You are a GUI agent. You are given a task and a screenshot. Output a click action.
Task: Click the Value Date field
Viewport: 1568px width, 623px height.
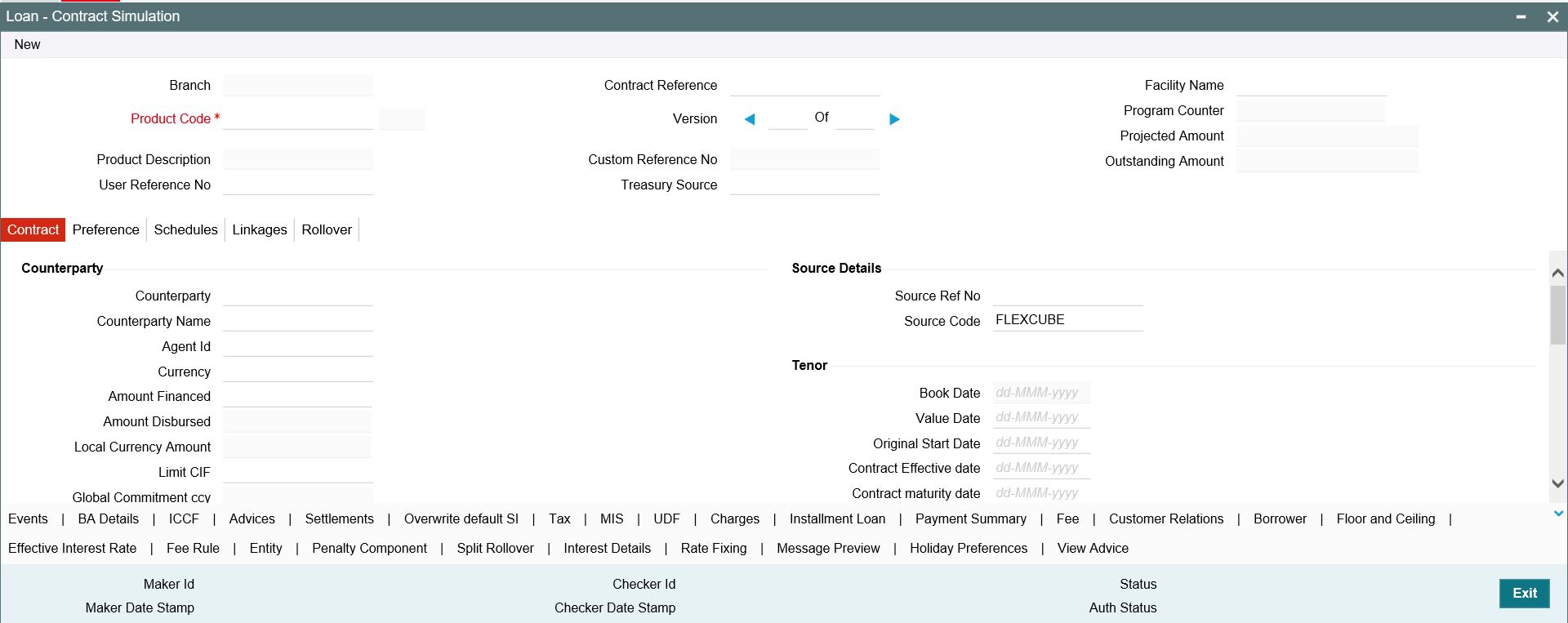point(1042,417)
